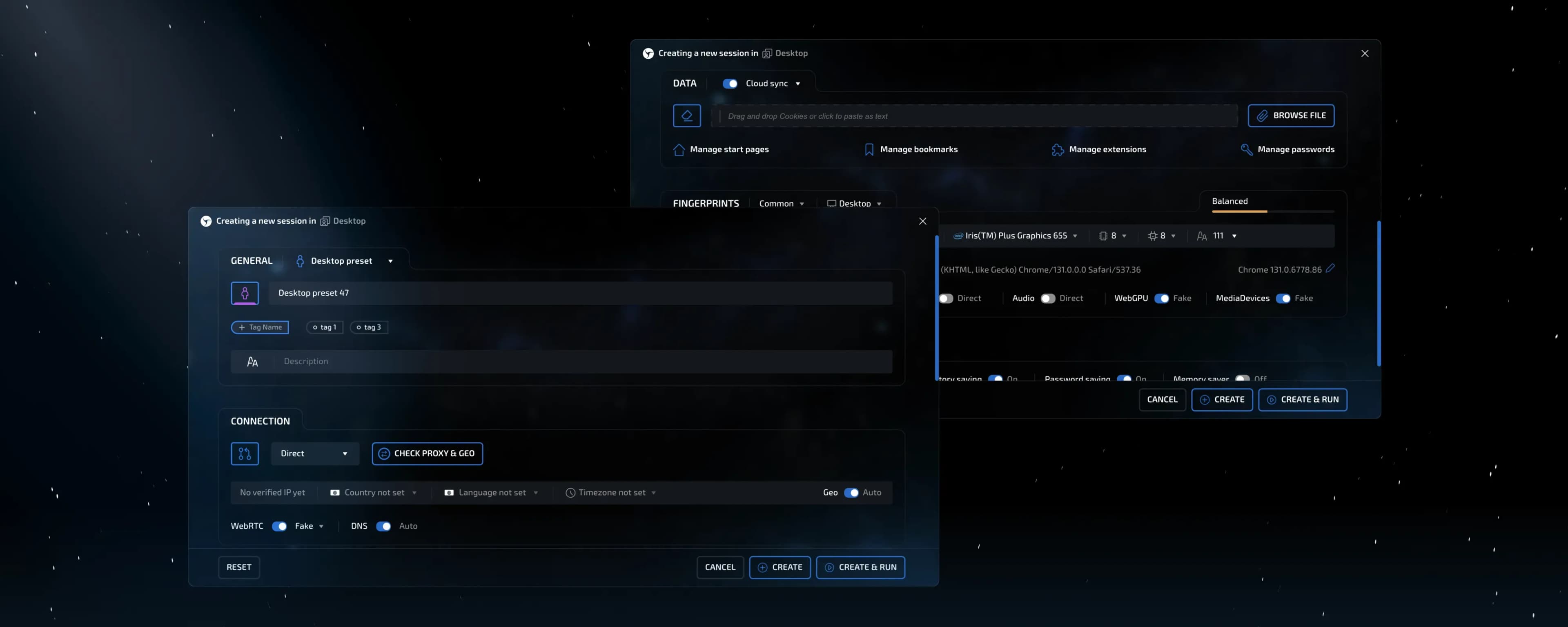Open the Direct connection type dropdown
The height and width of the screenshot is (627, 1568).
pyautogui.click(x=314, y=454)
